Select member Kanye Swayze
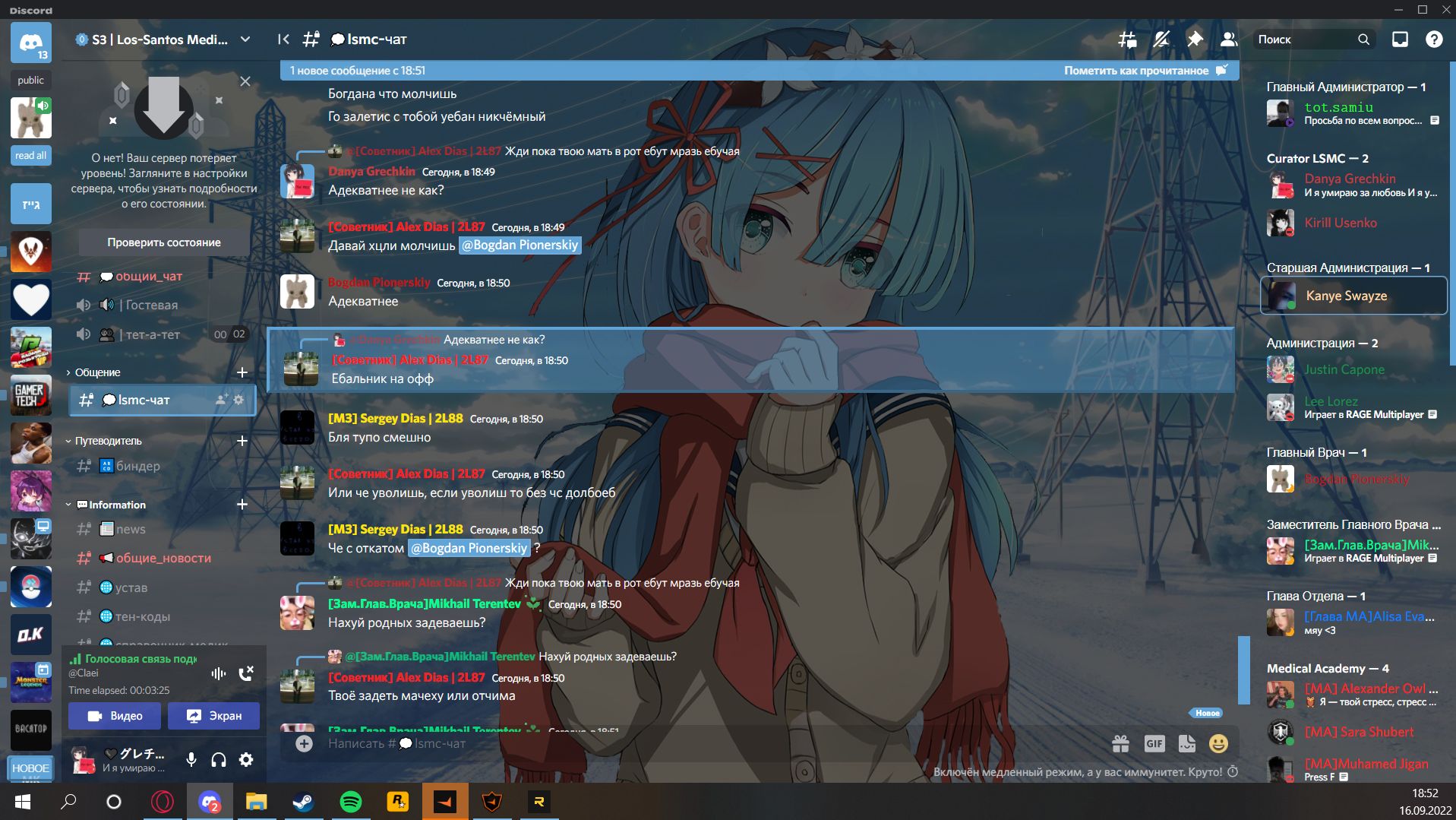Image resolution: width=1456 pixels, height=820 pixels. (1353, 296)
